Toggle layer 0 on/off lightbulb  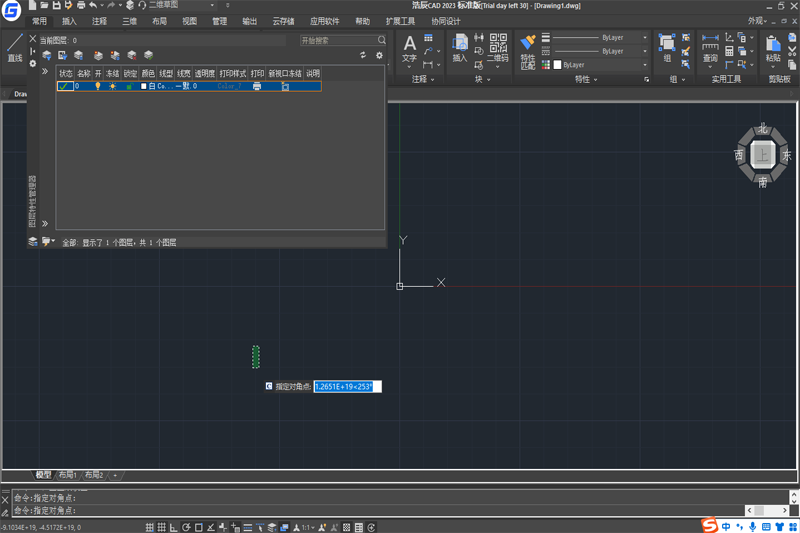pos(97,87)
